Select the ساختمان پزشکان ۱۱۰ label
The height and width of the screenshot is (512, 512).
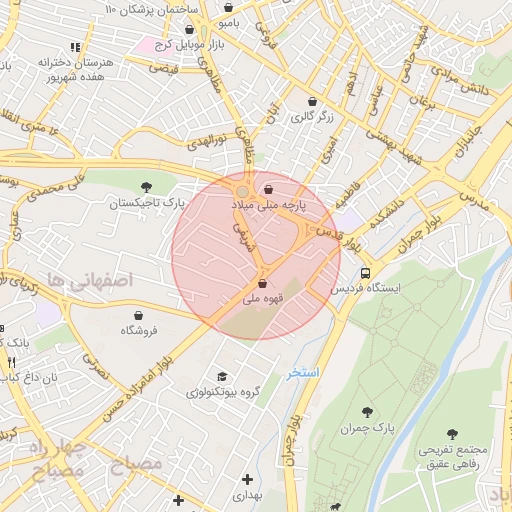tap(152, 10)
